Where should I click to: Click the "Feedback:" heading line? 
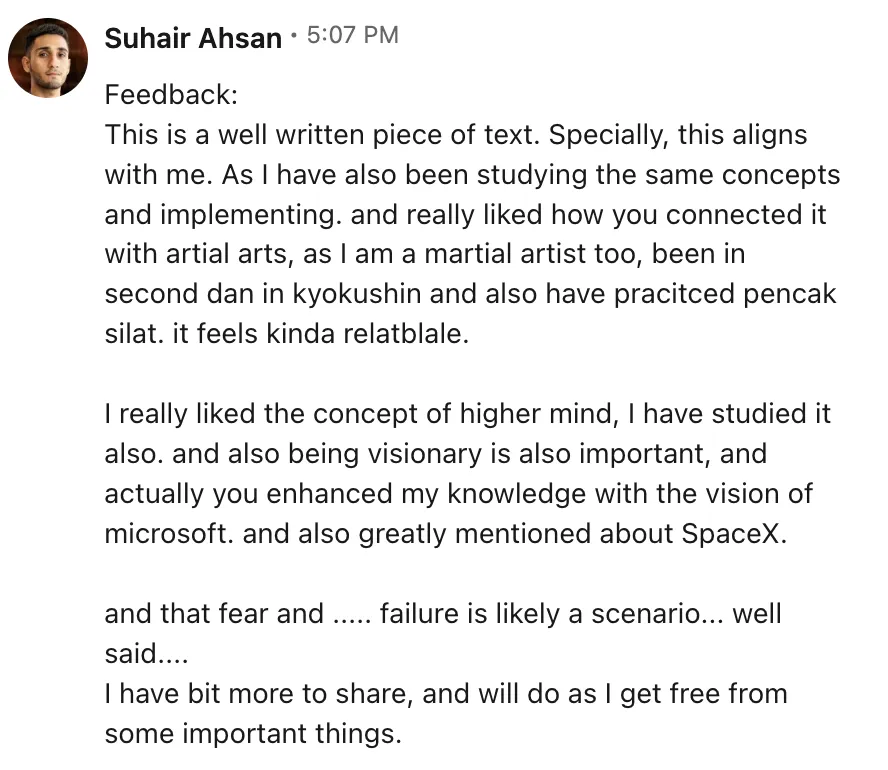point(171,95)
